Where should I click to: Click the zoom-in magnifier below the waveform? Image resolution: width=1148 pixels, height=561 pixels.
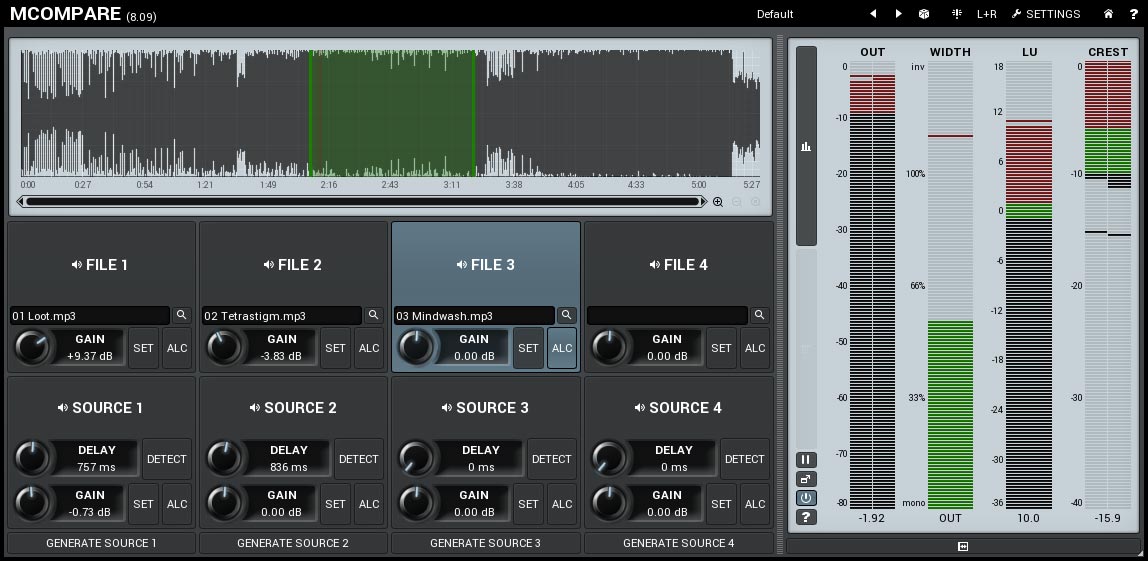pos(718,202)
